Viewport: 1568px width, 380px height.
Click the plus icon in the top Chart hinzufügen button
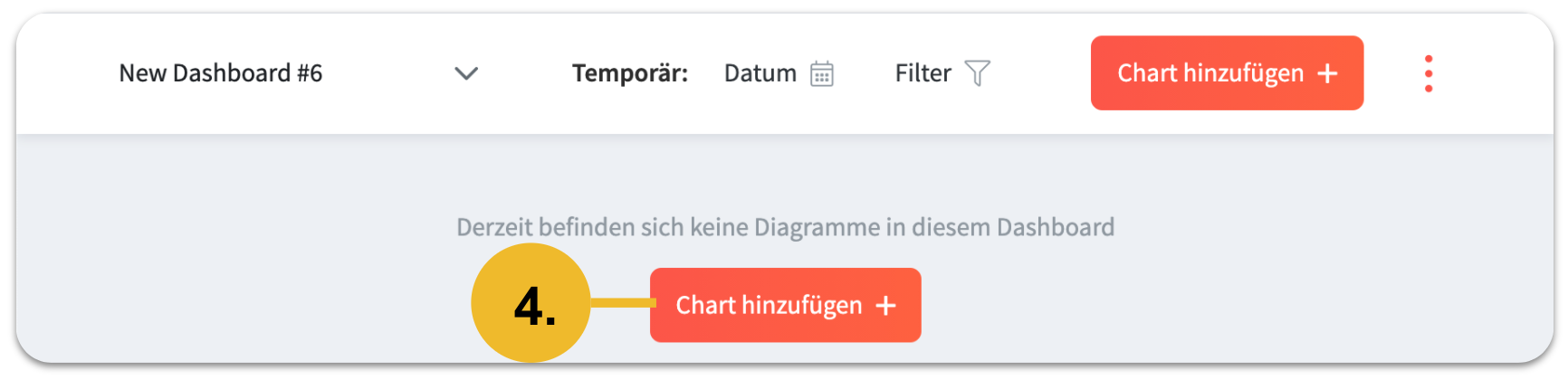(x=1327, y=73)
